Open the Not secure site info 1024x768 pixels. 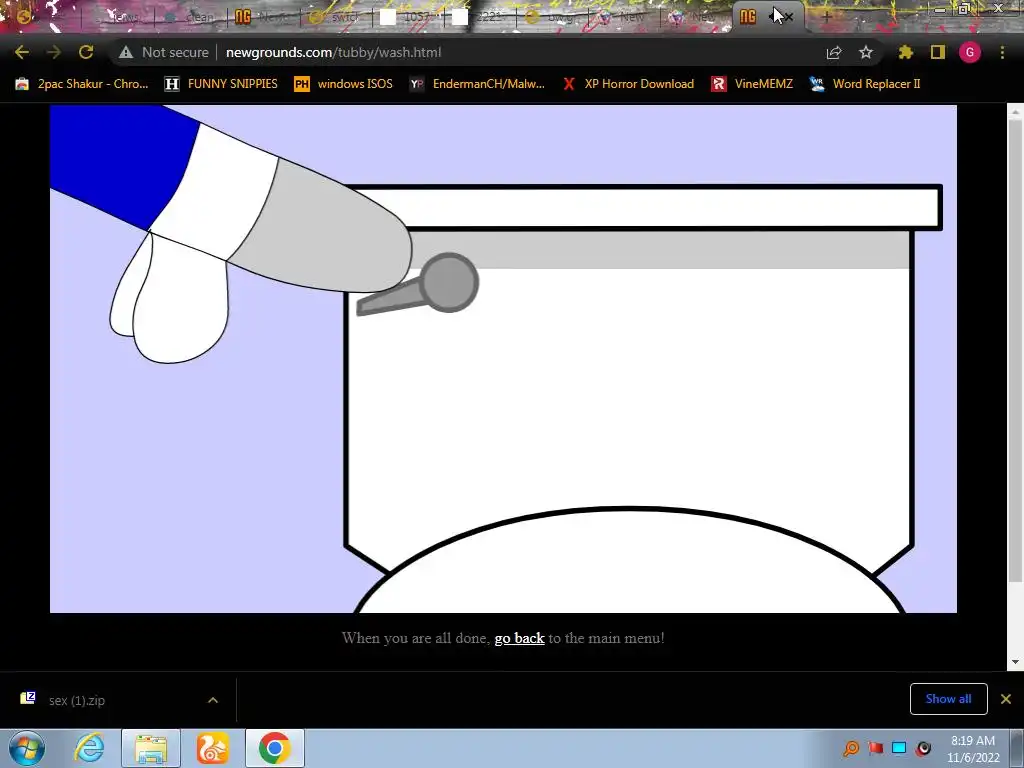point(163,52)
